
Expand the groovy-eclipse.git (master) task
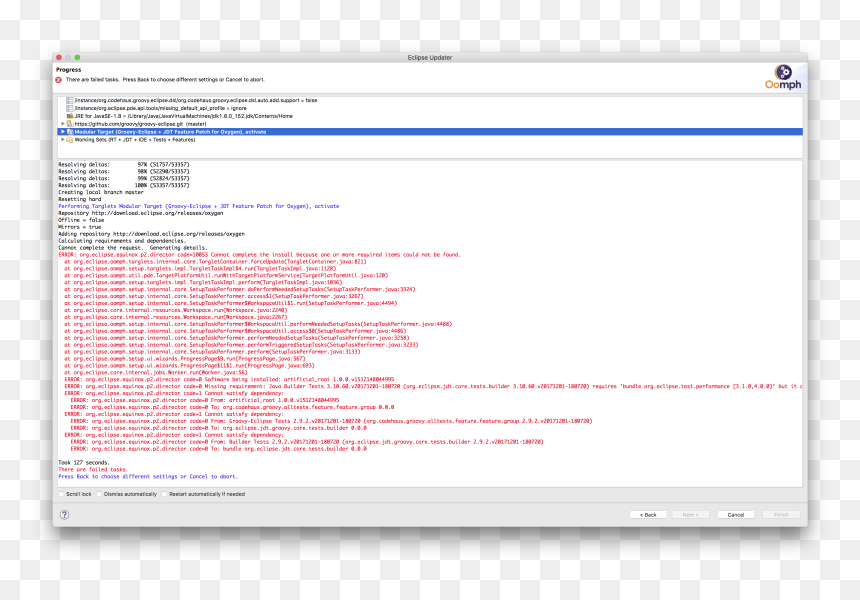click(63, 124)
